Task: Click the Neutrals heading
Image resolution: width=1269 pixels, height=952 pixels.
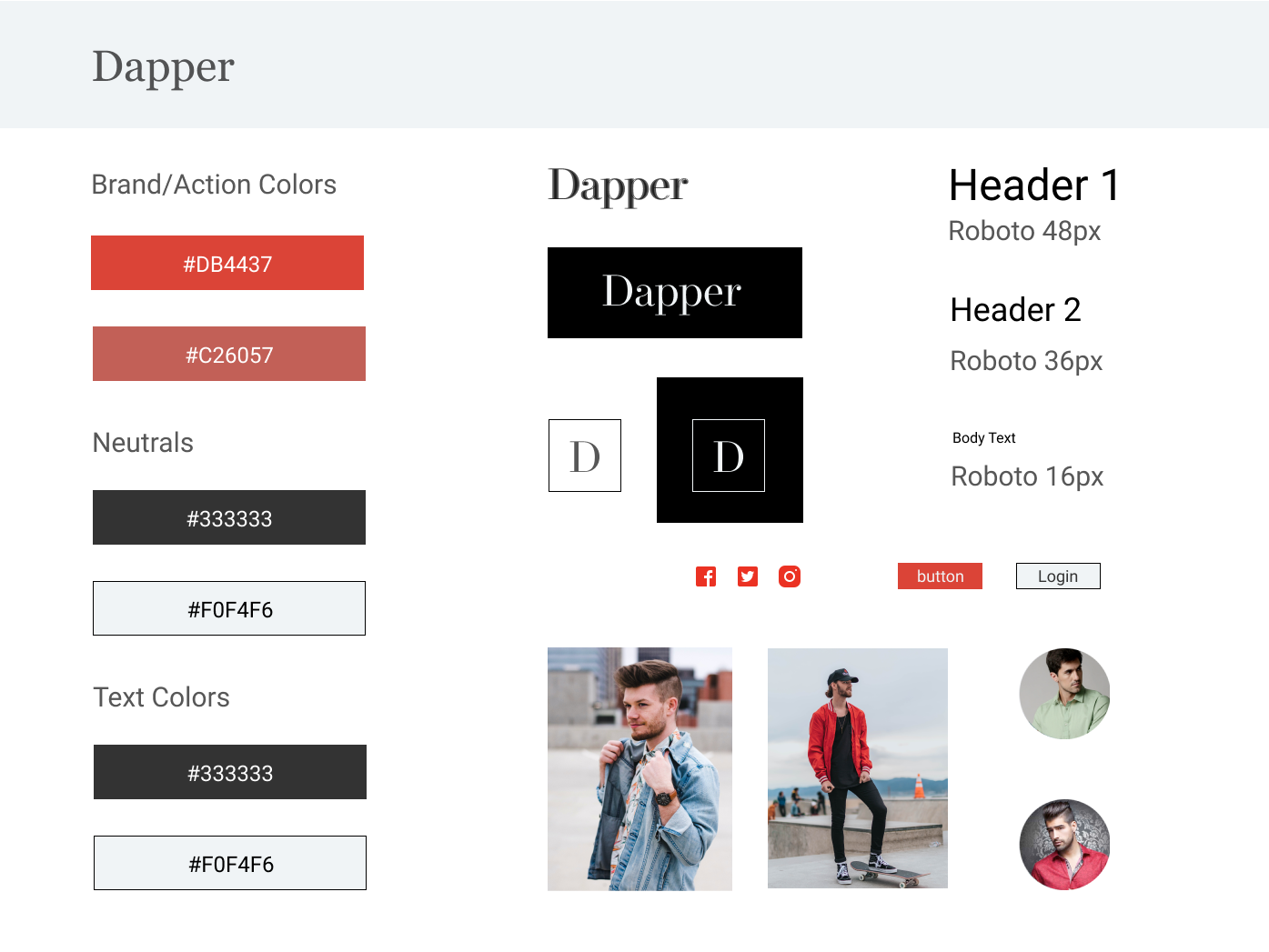Action: [x=143, y=443]
